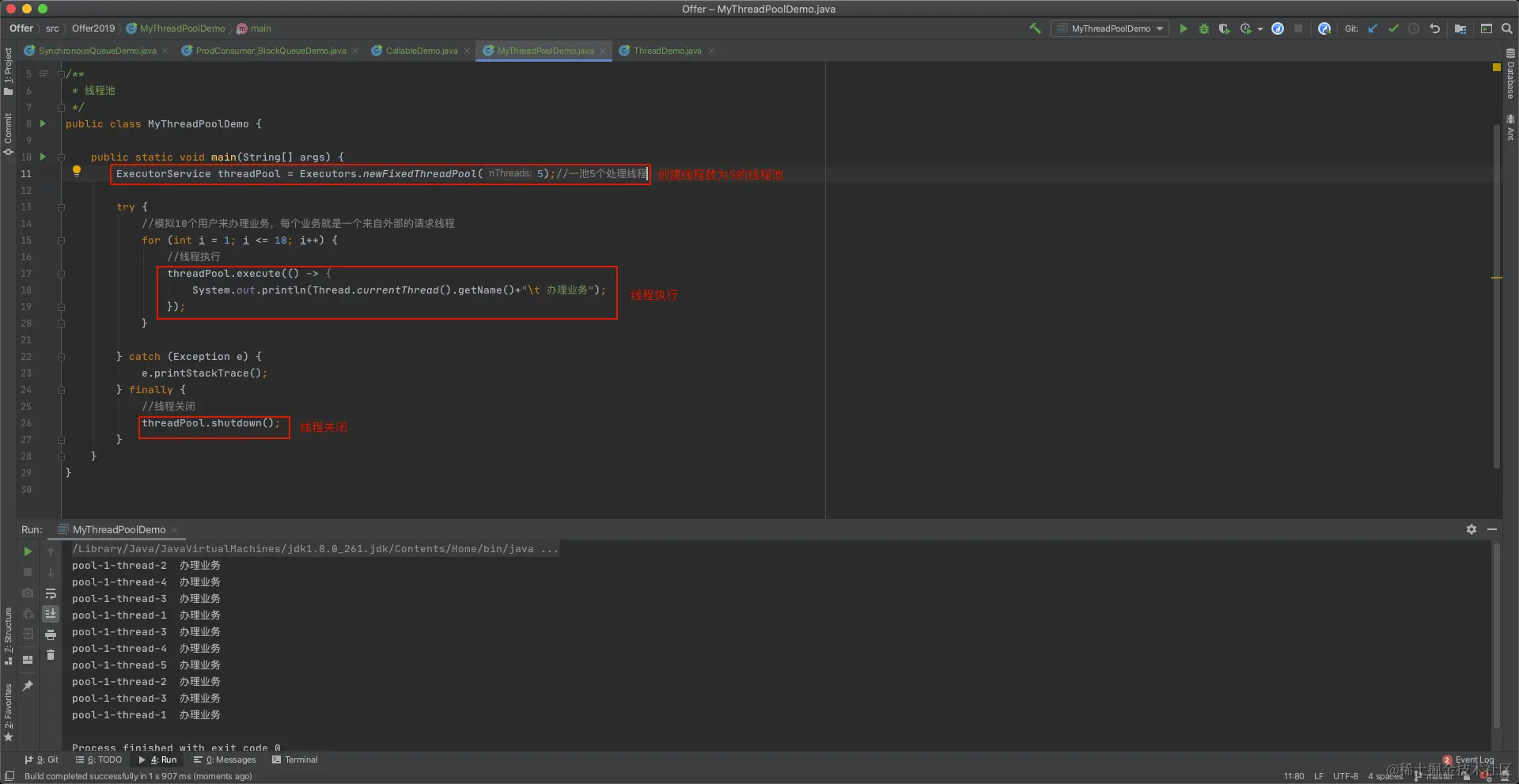Clear console output with the trash icon
Image resolution: width=1519 pixels, height=784 pixels.
(51, 655)
